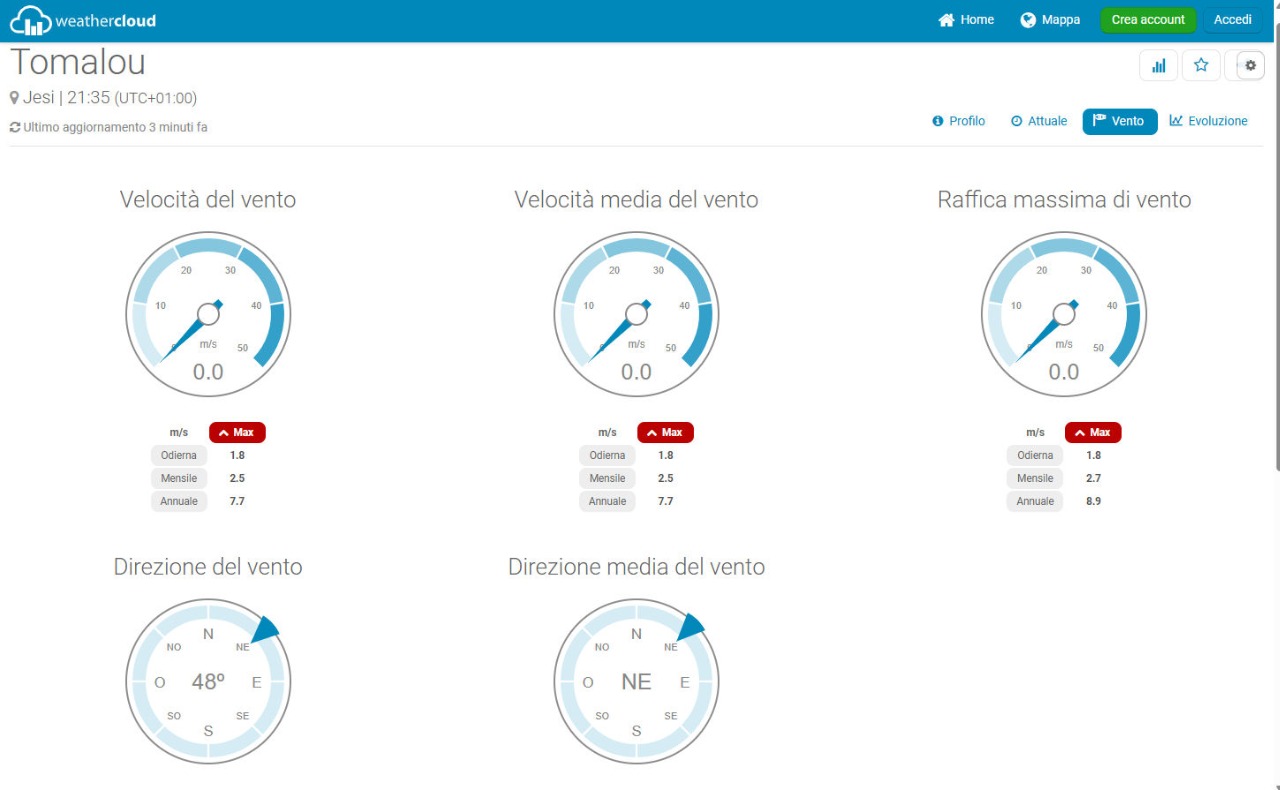The height and width of the screenshot is (790, 1280).
Task: Toggle Max button under Velocità media
Action: (665, 432)
